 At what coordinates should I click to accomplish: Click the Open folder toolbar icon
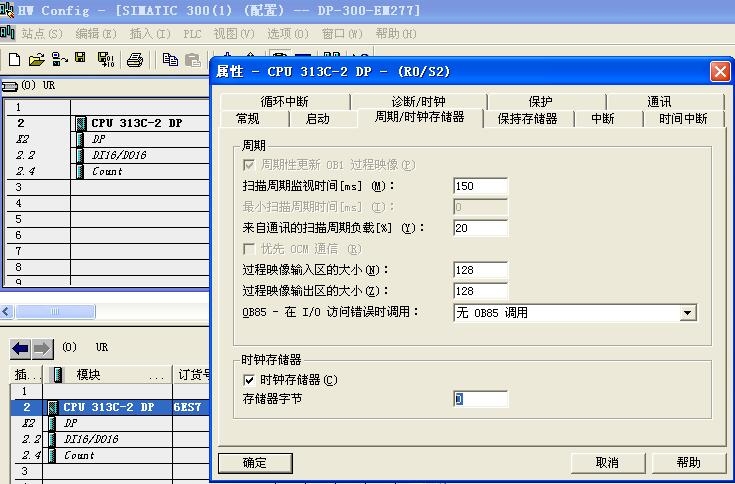pyautogui.click(x=37, y=60)
